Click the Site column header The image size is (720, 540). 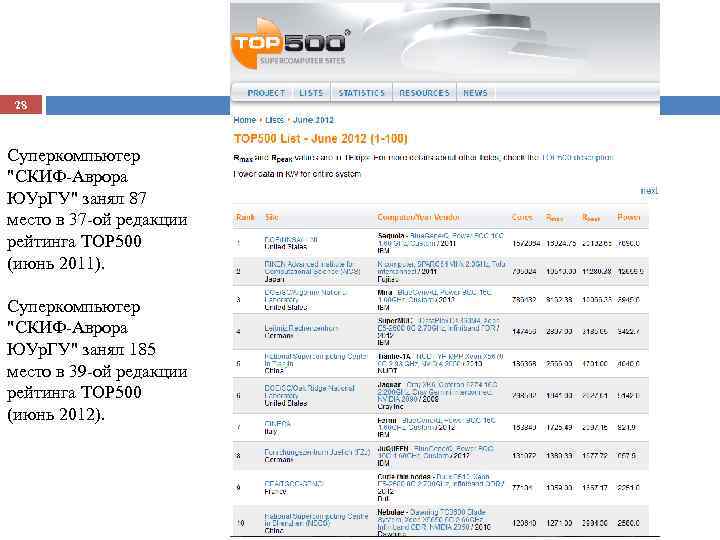[271, 217]
